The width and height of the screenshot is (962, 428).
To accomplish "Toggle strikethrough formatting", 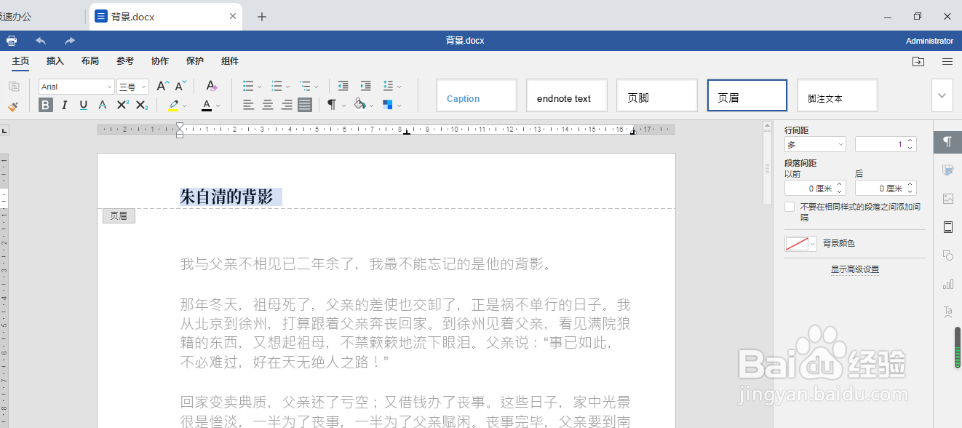I will coord(102,105).
